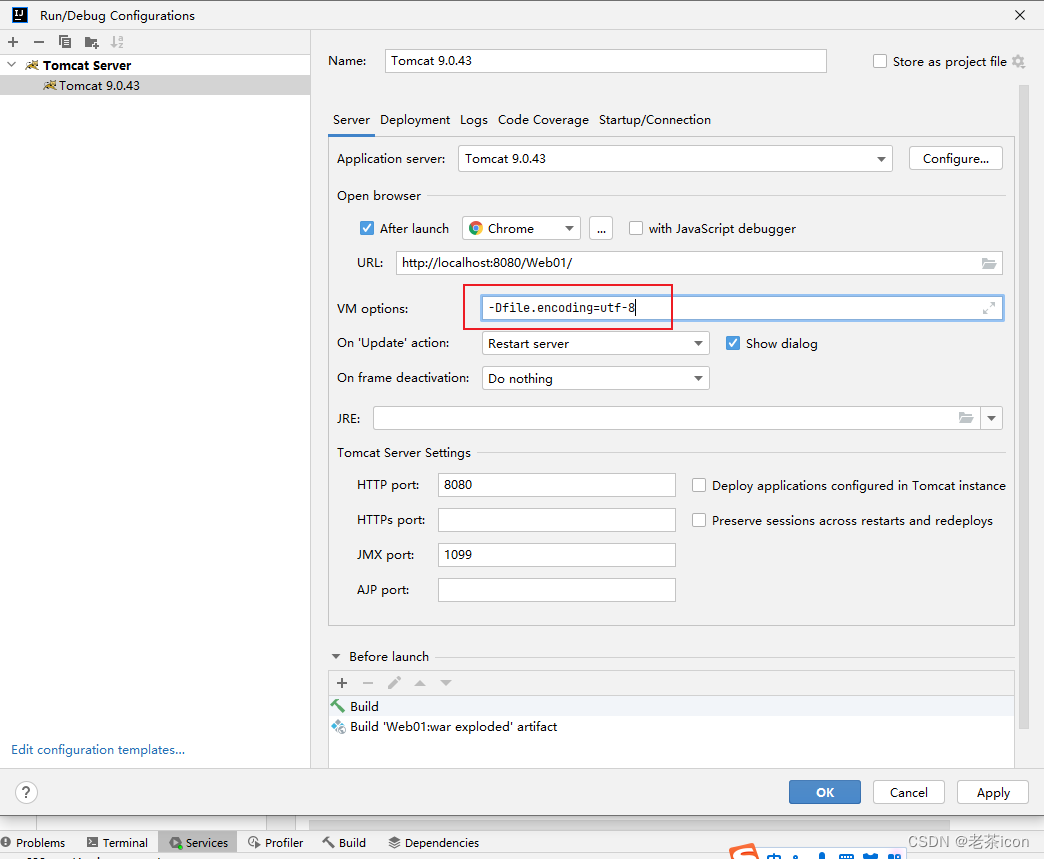Copy configuration icon in left toolbar

(x=65, y=42)
